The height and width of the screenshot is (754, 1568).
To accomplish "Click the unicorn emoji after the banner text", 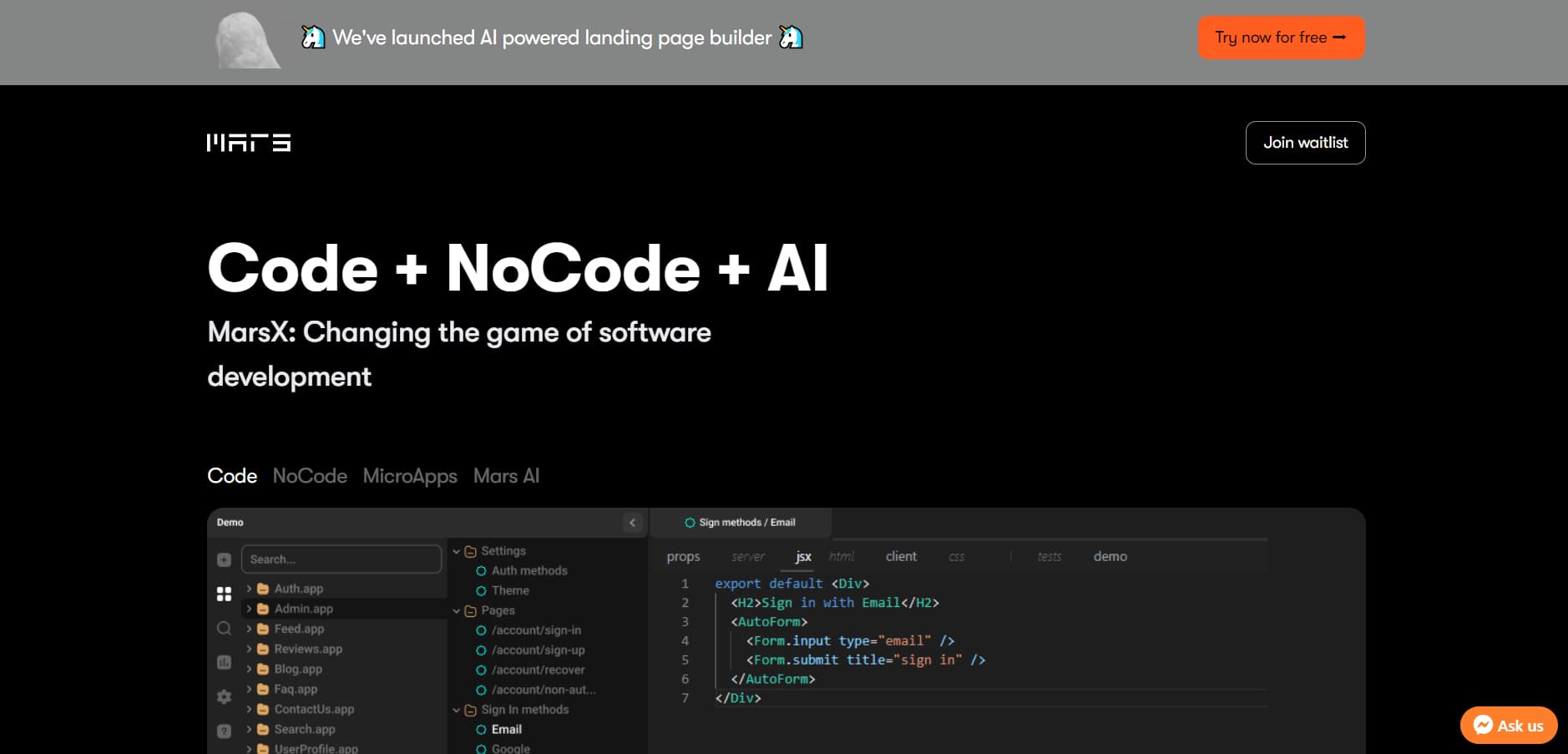I will 791,38.
